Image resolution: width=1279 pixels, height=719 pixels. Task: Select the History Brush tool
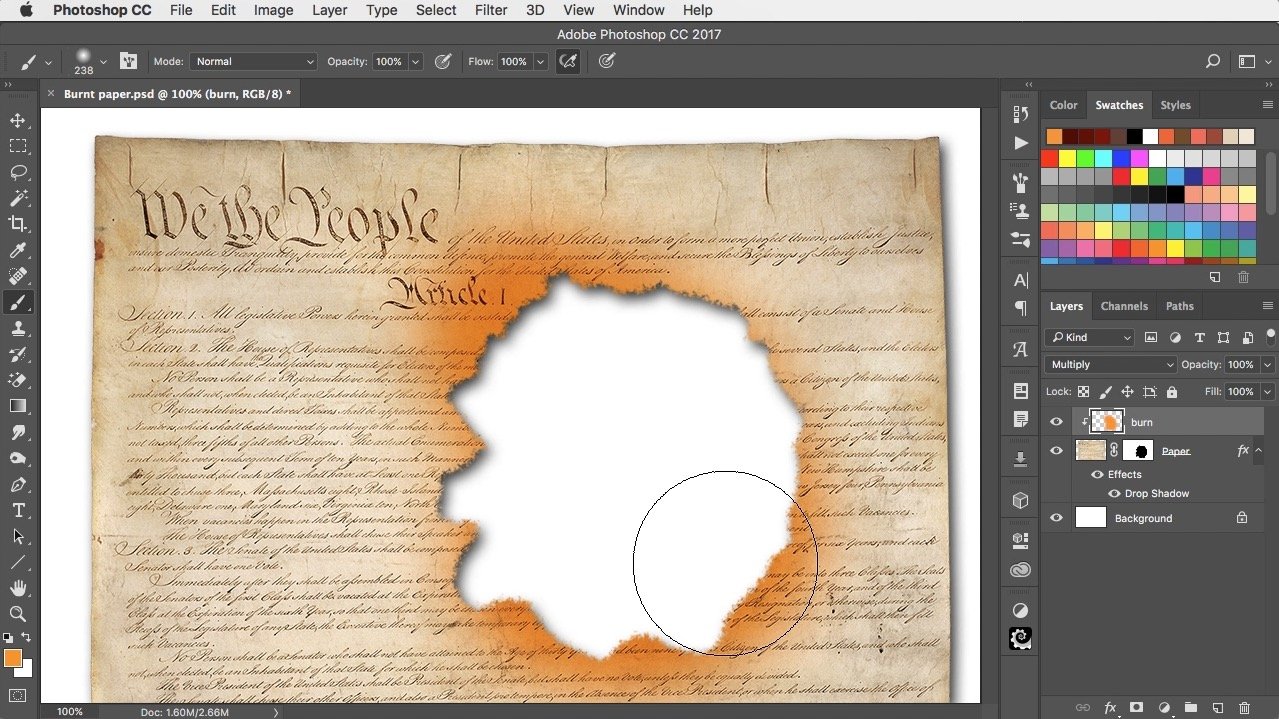pos(18,354)
